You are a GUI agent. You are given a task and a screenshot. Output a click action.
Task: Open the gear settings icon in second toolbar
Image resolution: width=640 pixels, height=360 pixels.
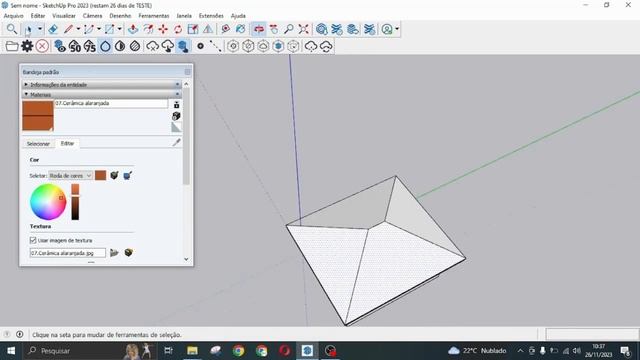(27, 46)
